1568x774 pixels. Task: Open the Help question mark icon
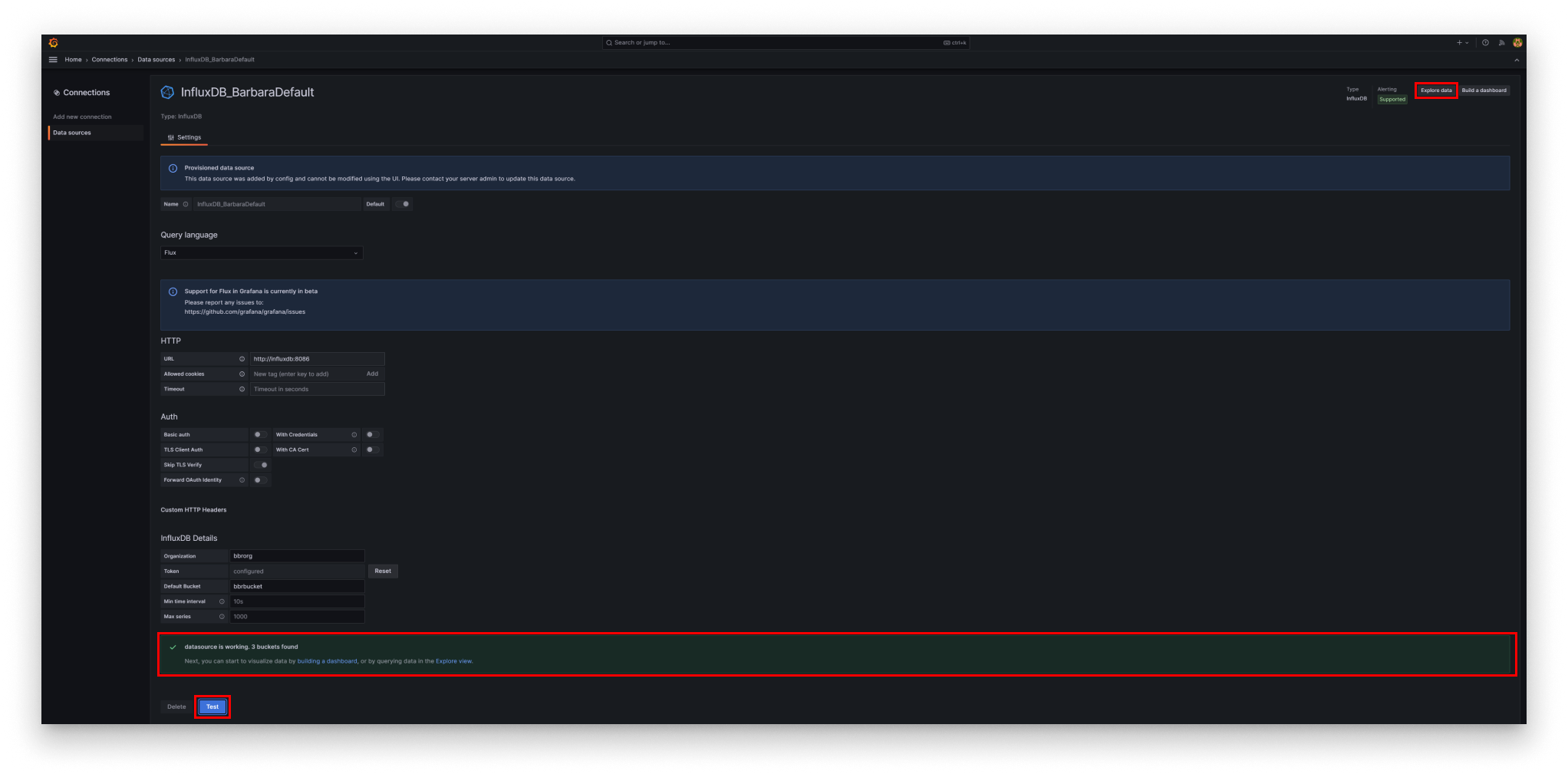click(1485, 43)
